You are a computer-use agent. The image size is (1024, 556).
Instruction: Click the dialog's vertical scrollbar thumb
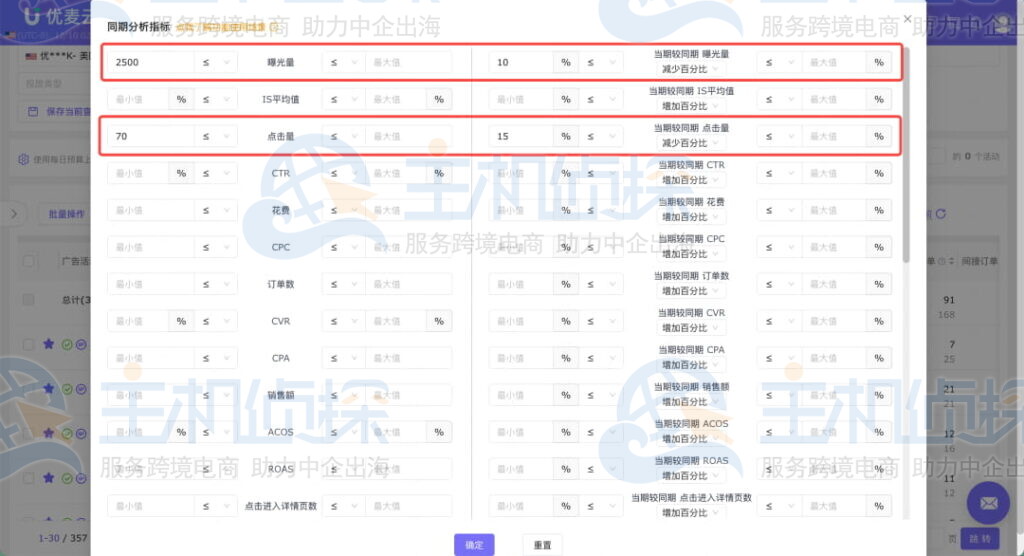coord(906,155)
